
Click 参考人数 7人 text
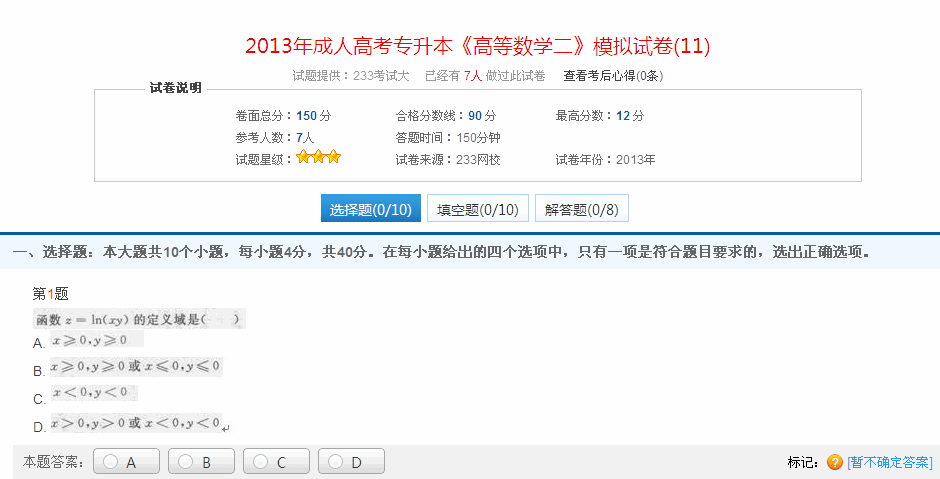275,138
